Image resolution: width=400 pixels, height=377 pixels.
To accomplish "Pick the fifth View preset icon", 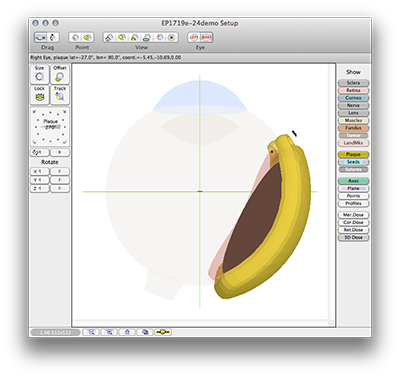I will [x=160, y=37].
